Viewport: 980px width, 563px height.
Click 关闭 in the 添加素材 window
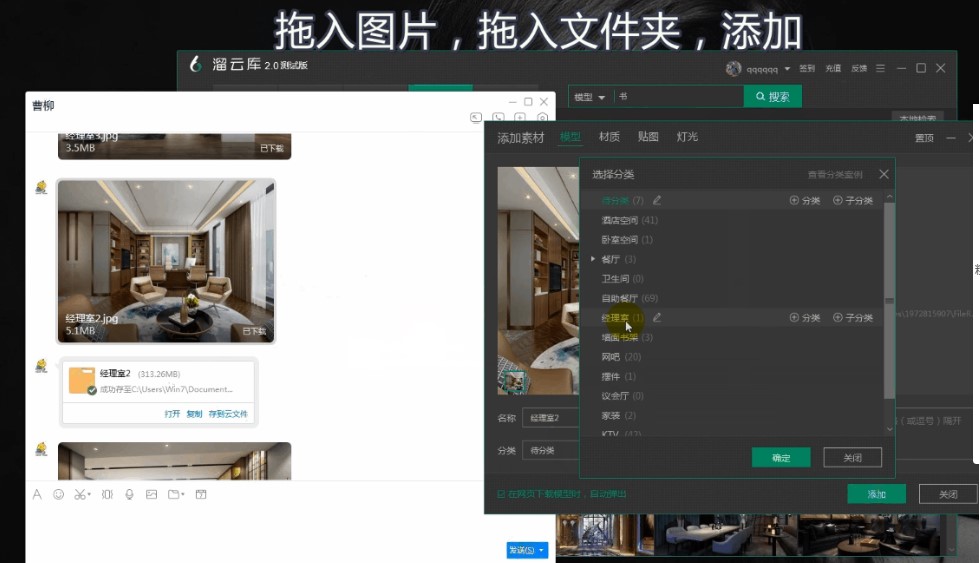point(948,494)
